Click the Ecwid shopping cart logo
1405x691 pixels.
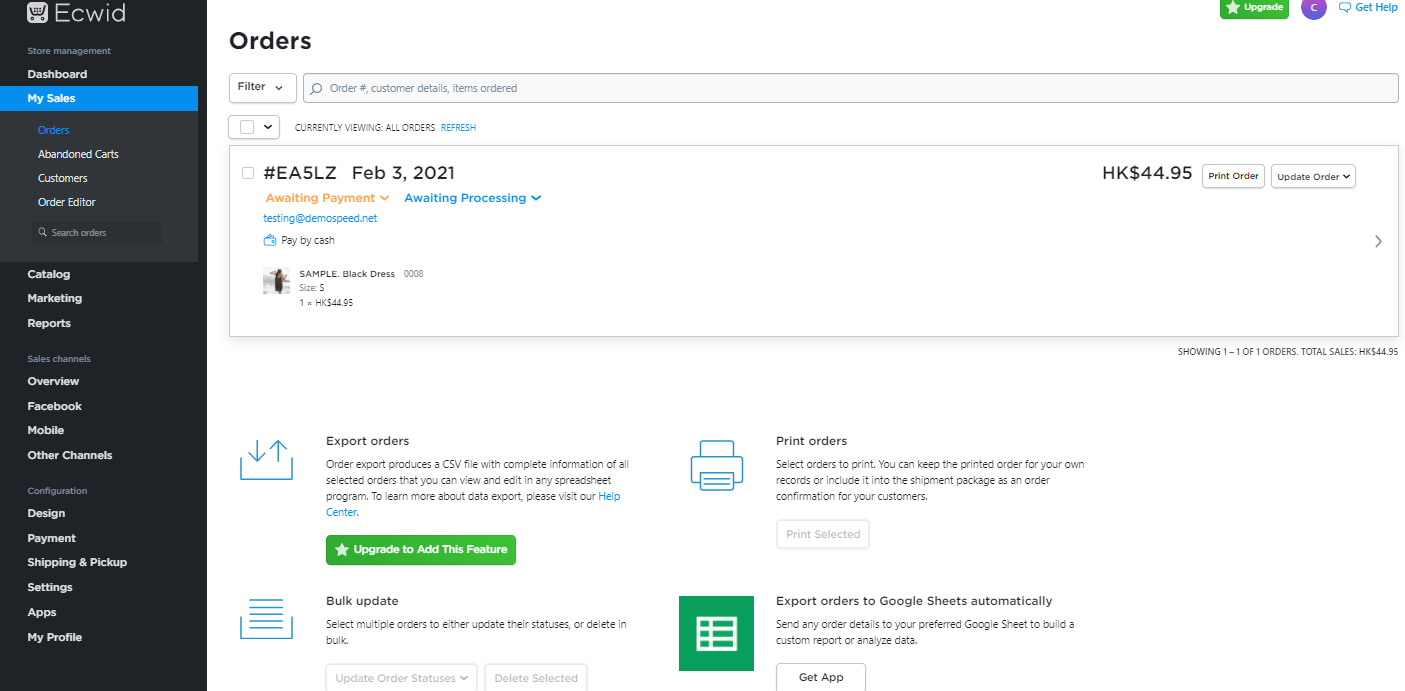coord(38,13)
